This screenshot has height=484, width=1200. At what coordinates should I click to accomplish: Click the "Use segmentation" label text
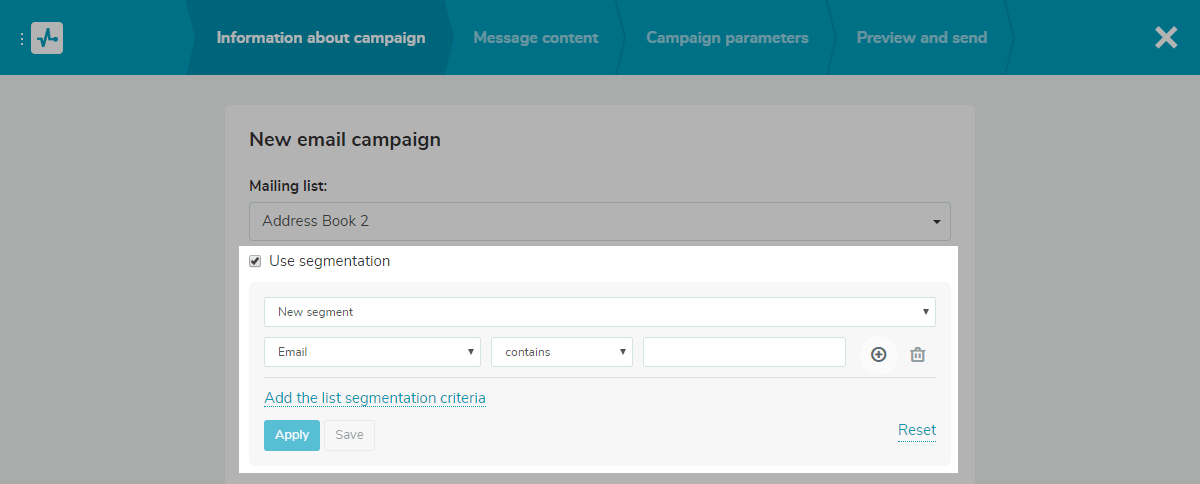pyautogui.click(x=329, y=261)
